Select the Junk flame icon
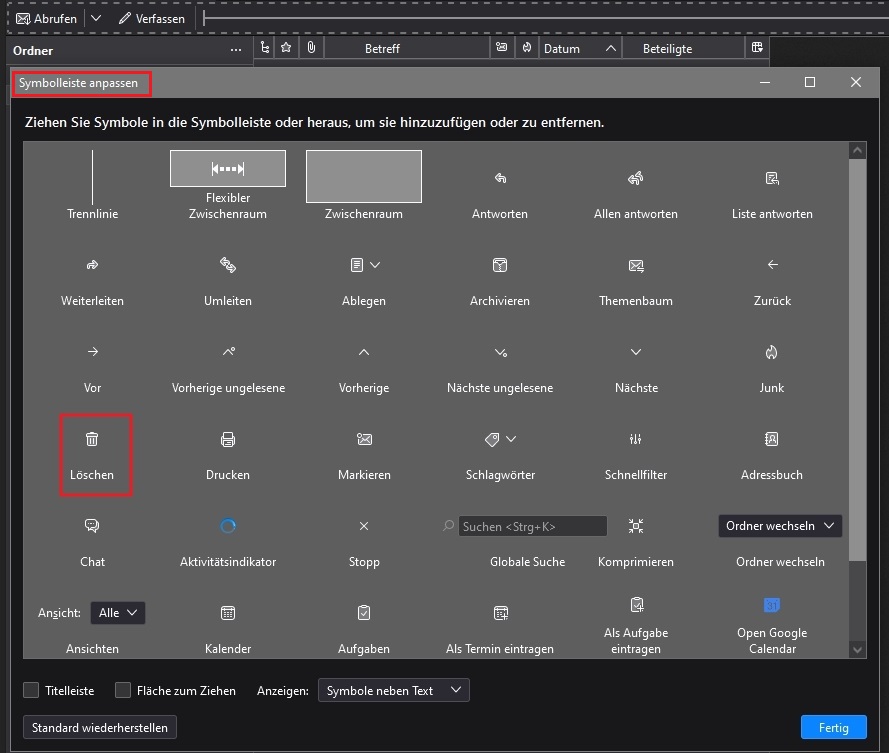This screenshot has height=753, width=889. 772,352
